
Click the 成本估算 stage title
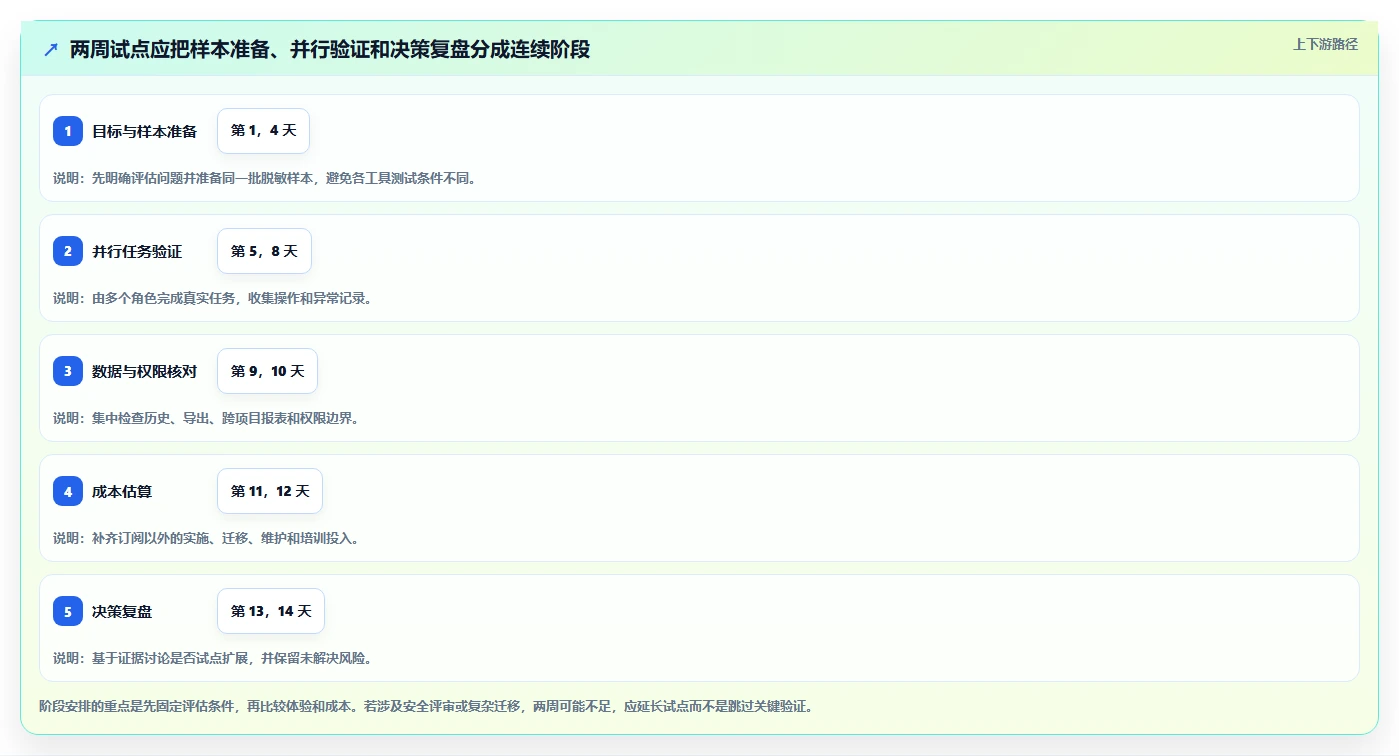(x=122, y=491)
